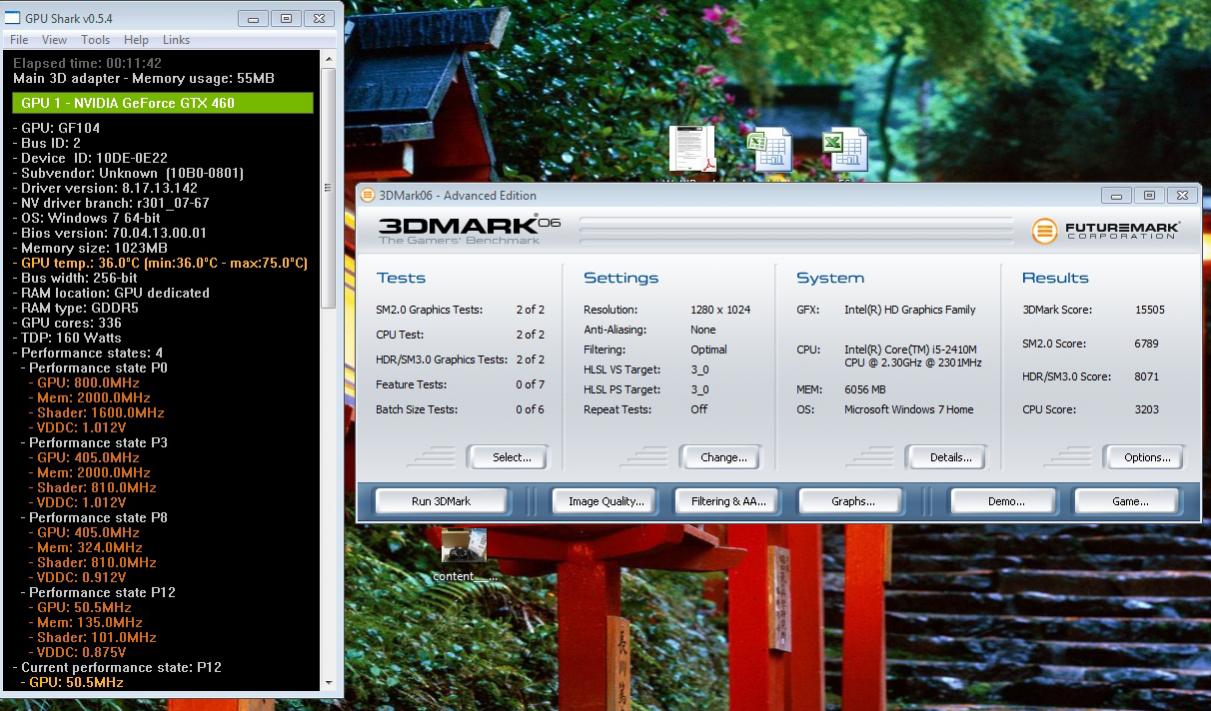Viewport: 1211px width, 711px height.
Task: Click 'Current performance state: P12' line
Action: click(x=117, y=667)
